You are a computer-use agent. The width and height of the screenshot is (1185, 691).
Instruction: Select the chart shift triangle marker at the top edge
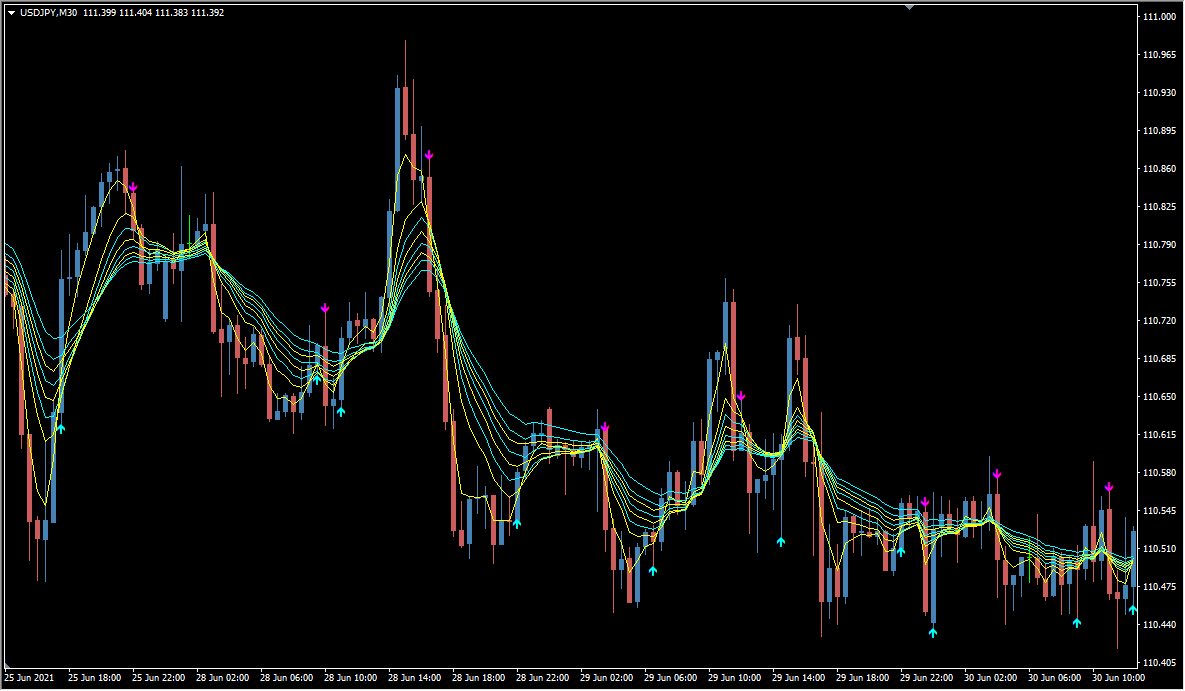click(909, 7)
